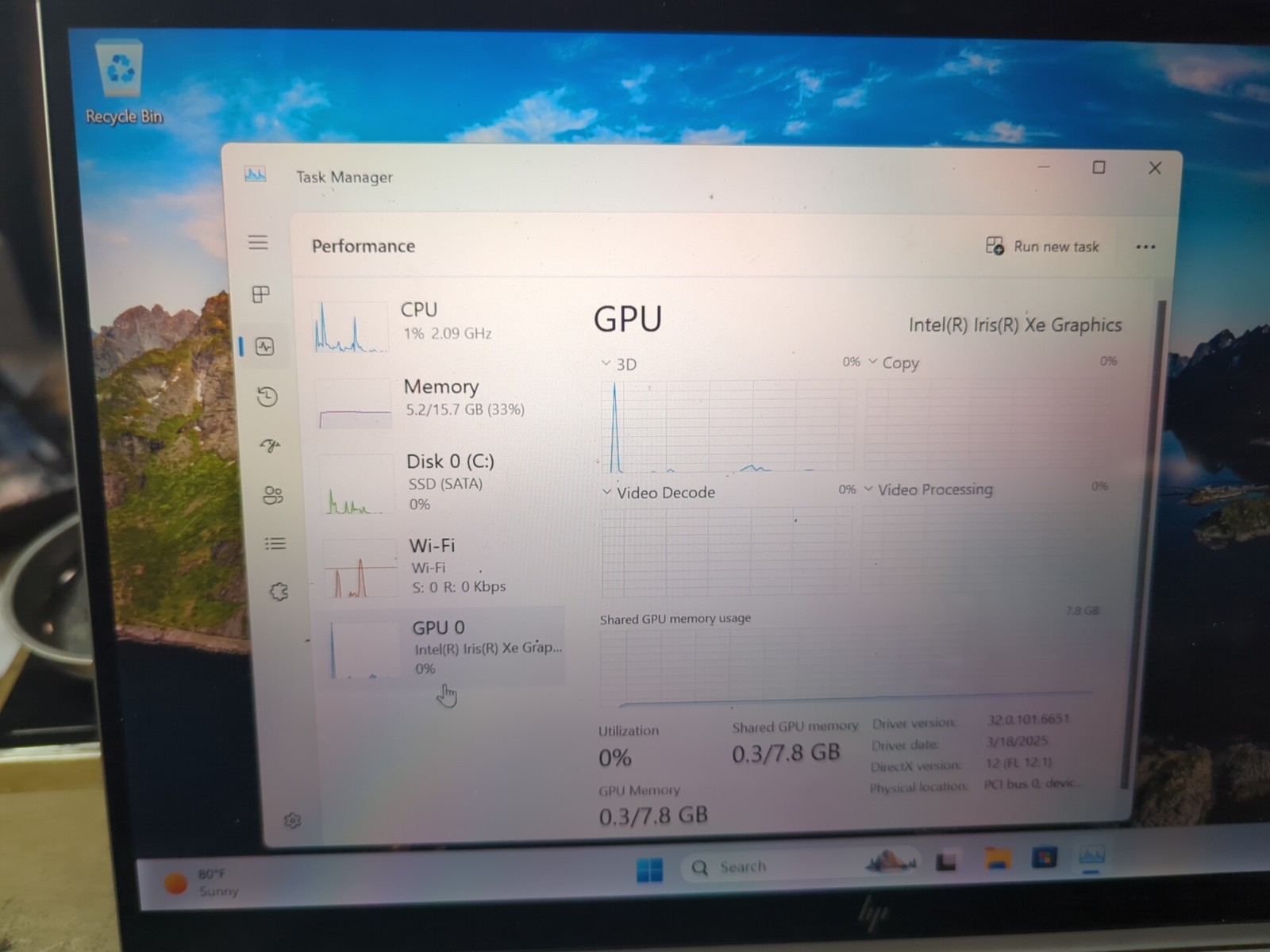Open the three-dot more options menu
Image resolution: width=1270 pixels, height=952 pixels.
1145,247
